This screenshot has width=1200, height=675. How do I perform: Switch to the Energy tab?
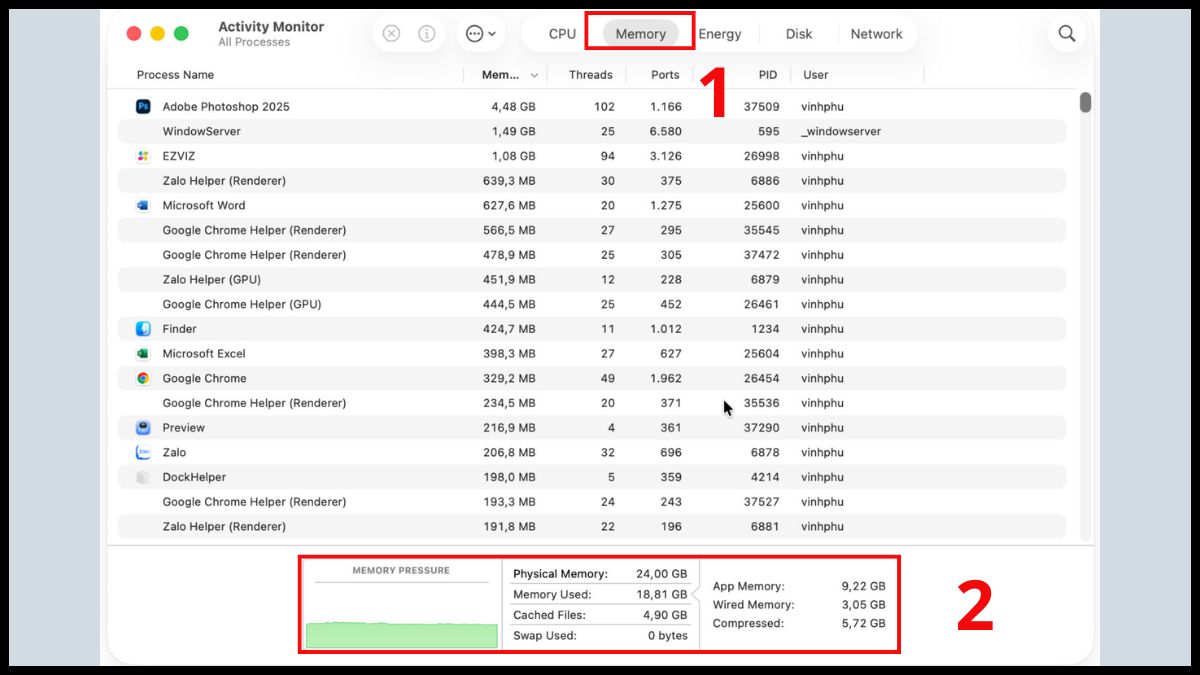coord(720,34)
